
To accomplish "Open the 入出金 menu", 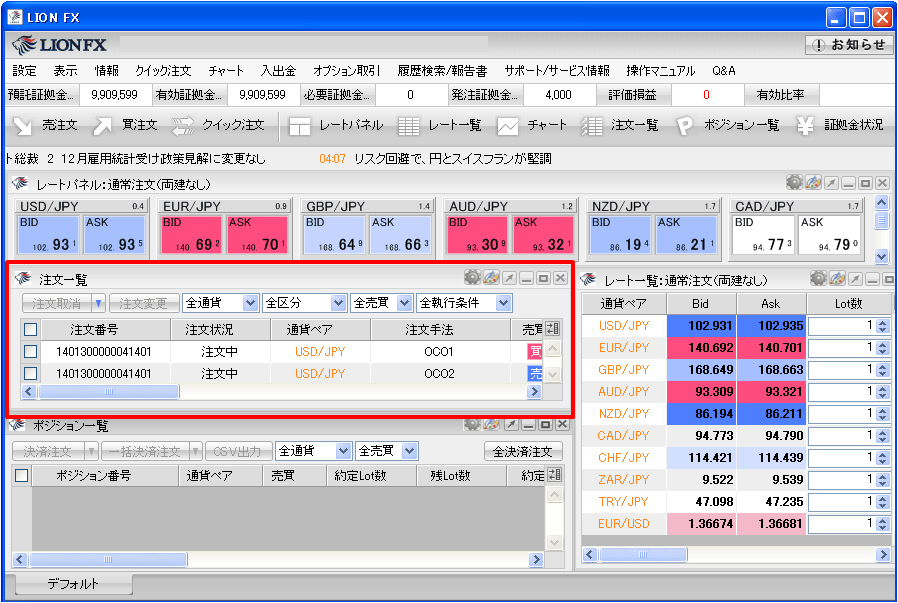I will tap(278, 70).
